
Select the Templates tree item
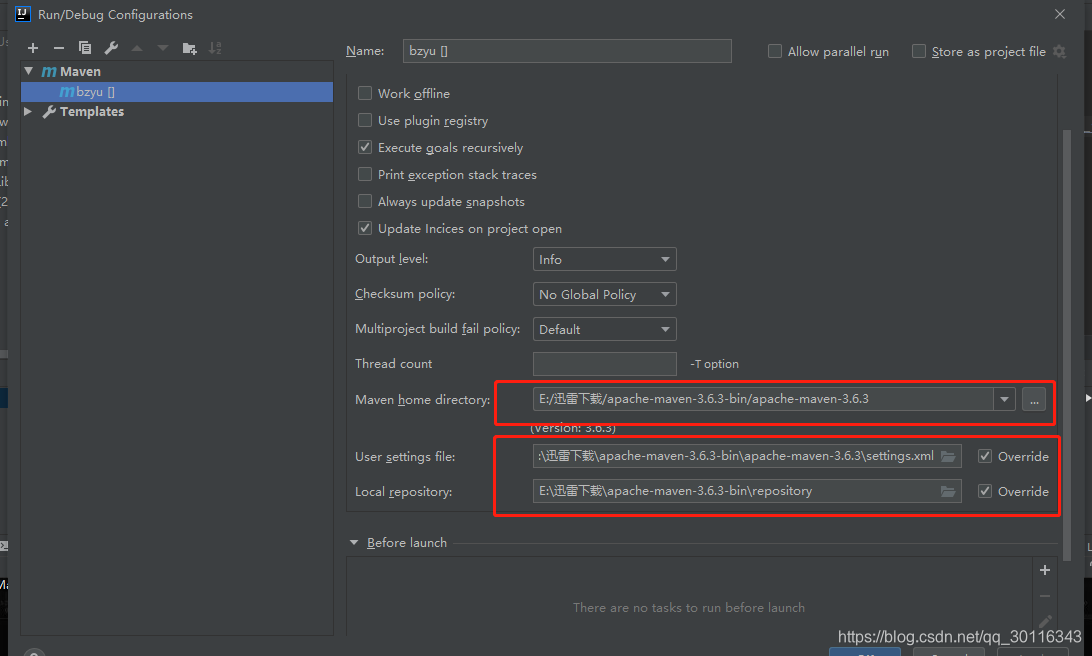[x=91, y=111]
